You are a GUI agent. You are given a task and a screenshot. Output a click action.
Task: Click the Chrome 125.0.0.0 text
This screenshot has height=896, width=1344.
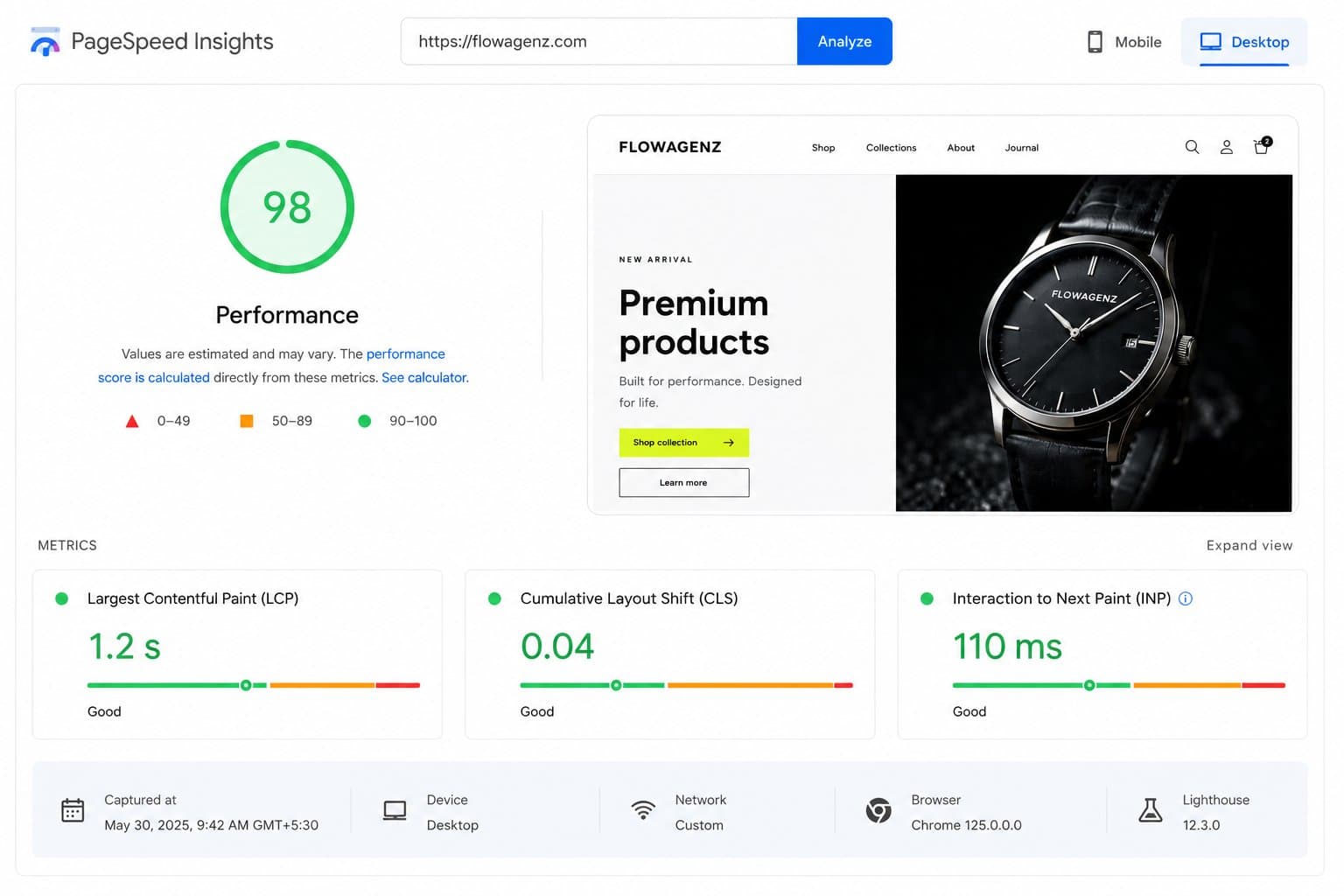(x=966, y=825)
